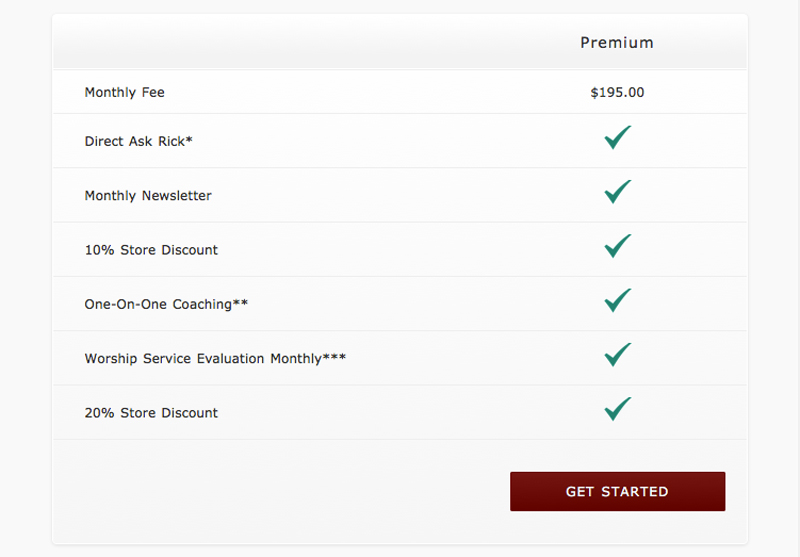Click the Monthly Newsletter feature label
800x557 pixels.
tap(148, 196)
